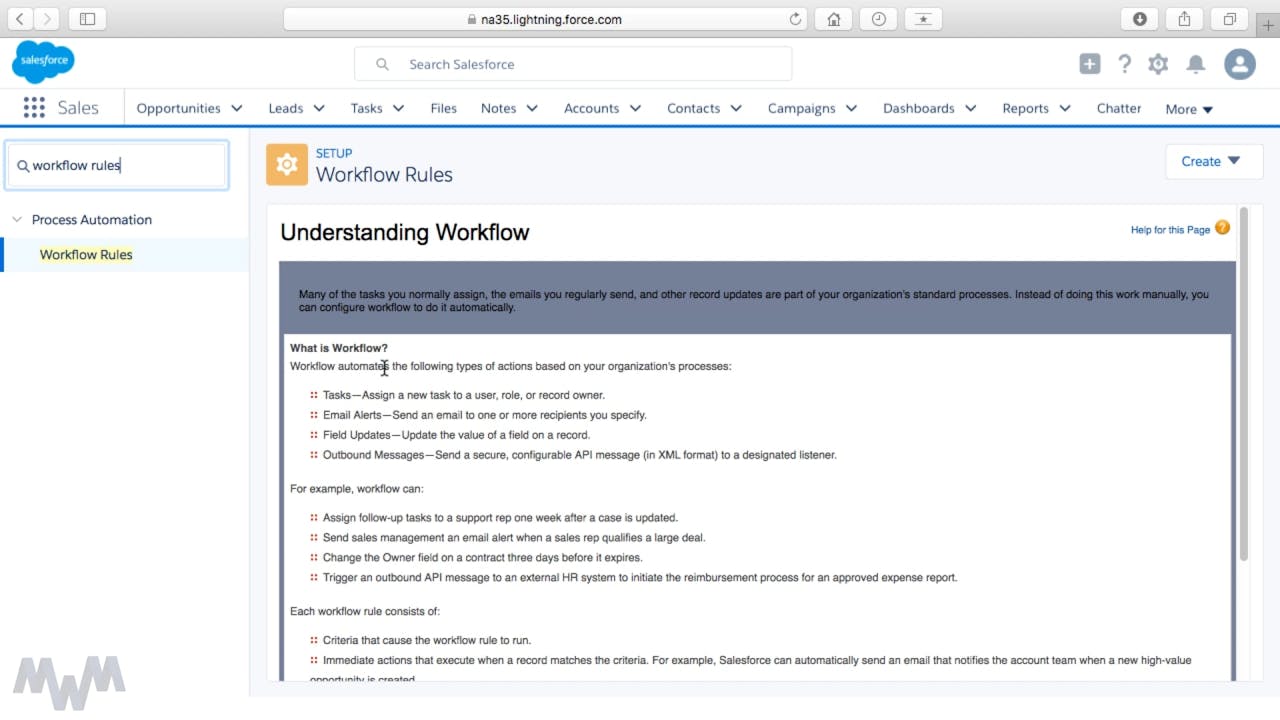
Task: Reload page in Safari address bar
Action: [x=796, y=19]
